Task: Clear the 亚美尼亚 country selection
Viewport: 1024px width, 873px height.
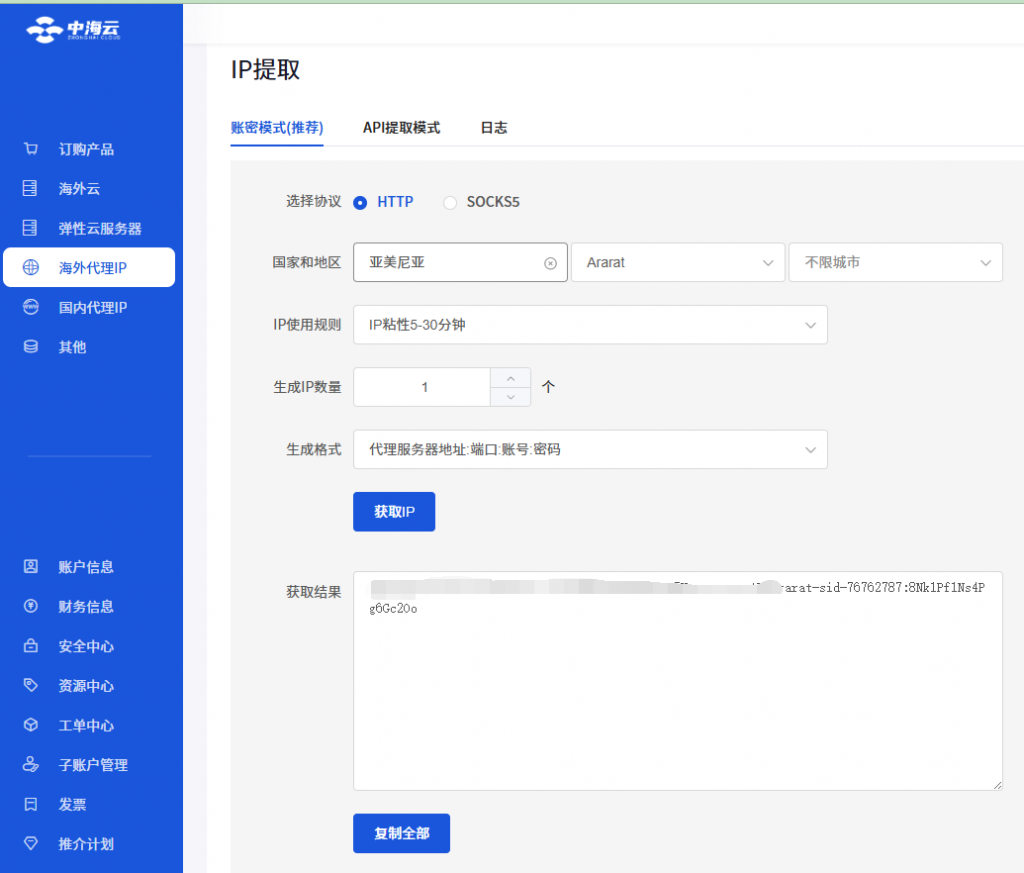Action: 550,263
